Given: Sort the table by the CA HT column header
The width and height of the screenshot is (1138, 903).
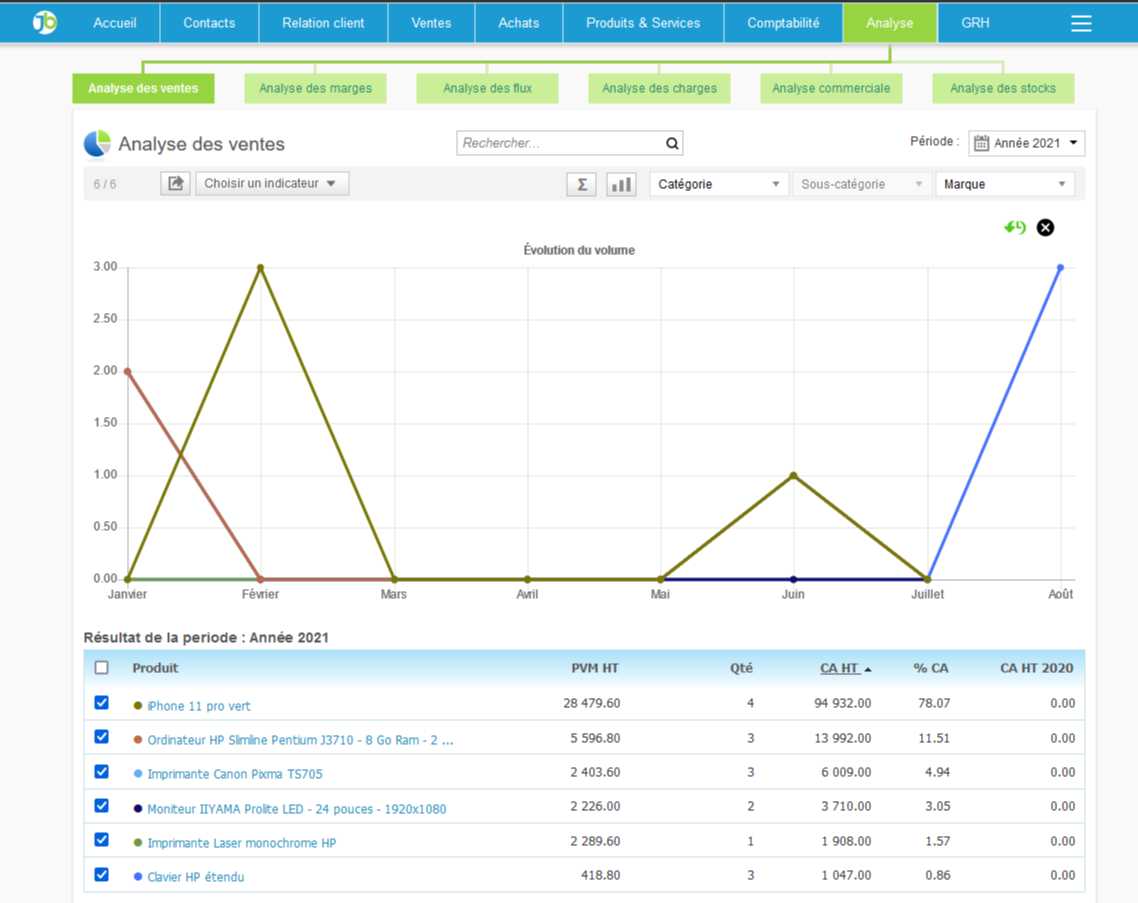Looking at the screenshot, I should click(839, 668).
